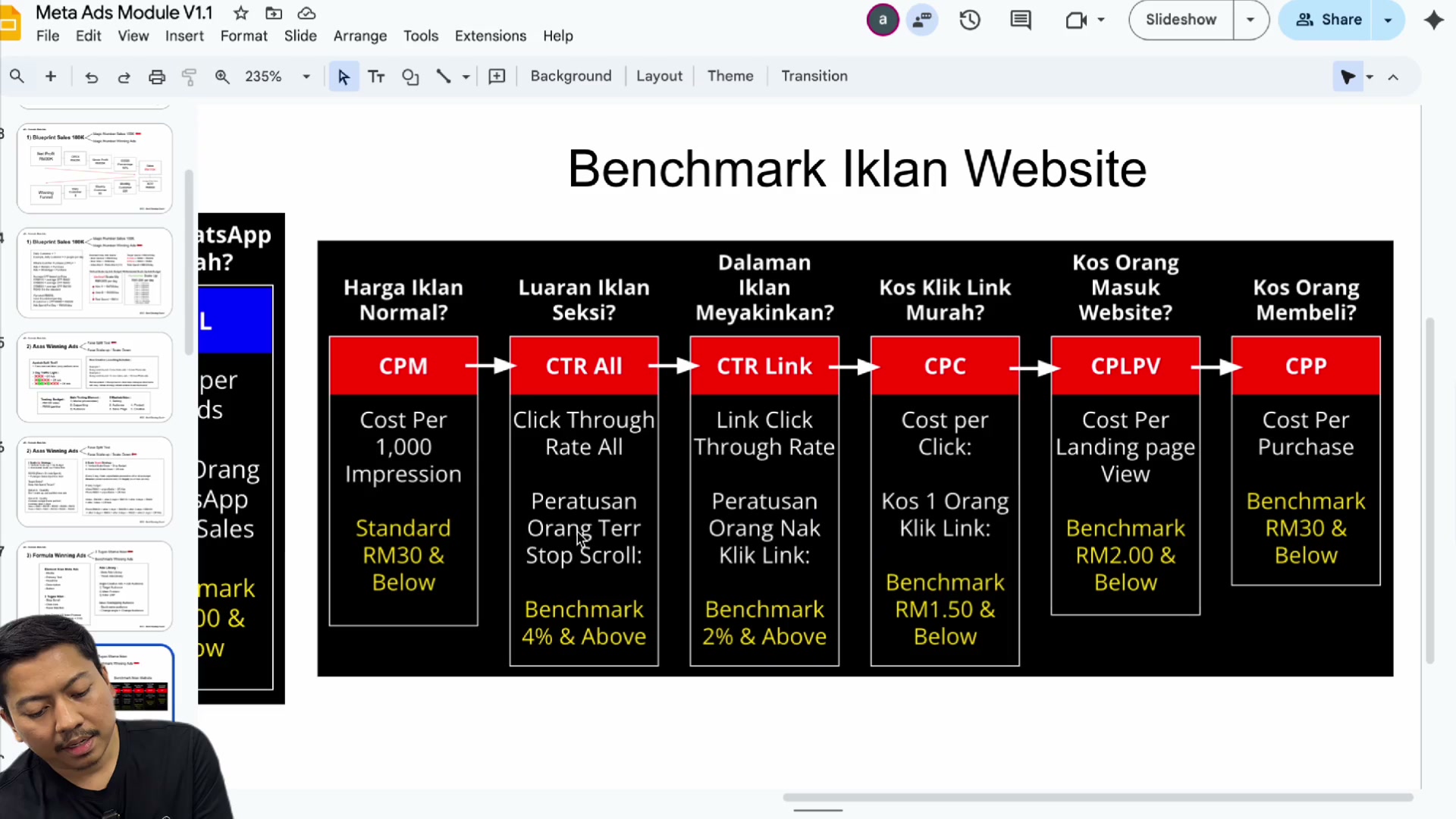Insert a text box

[x=376, y=77]
